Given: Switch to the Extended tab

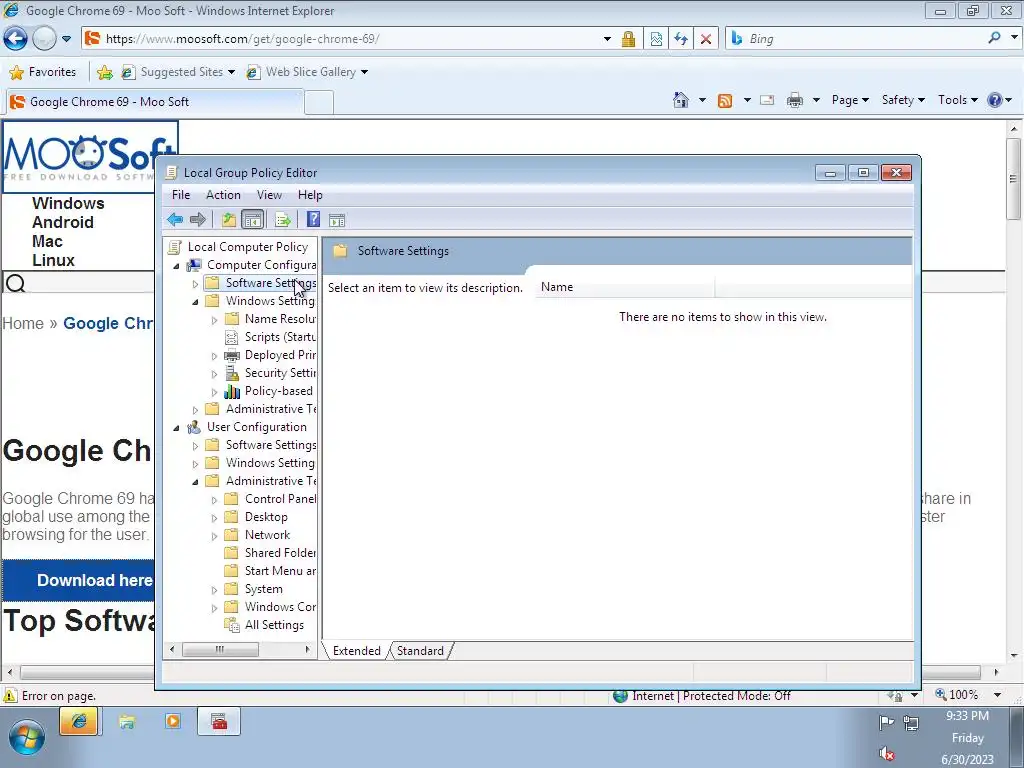Looking at the screenshot, I should click(357, 650).
